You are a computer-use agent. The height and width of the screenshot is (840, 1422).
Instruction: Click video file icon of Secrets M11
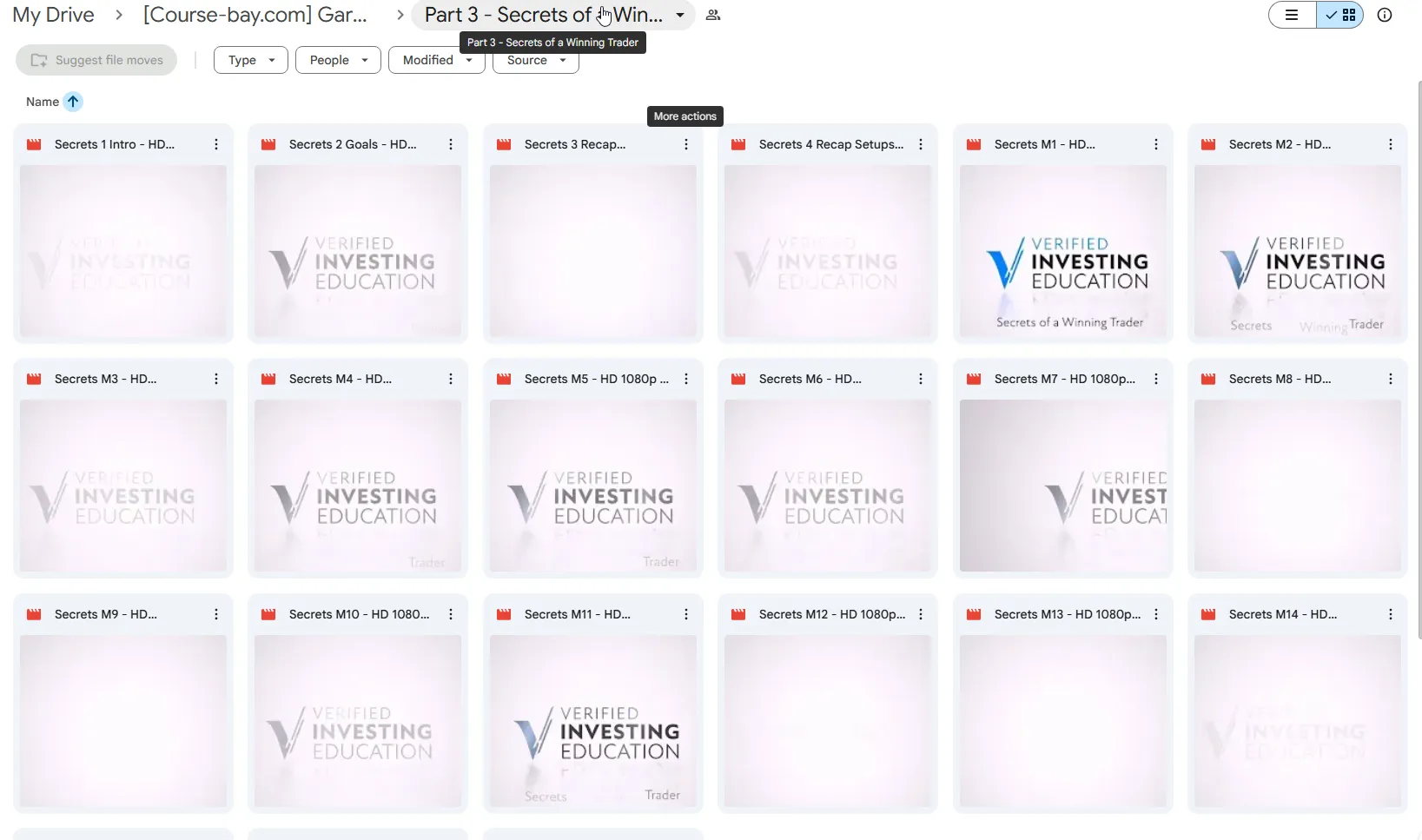(x=504, y=614)
